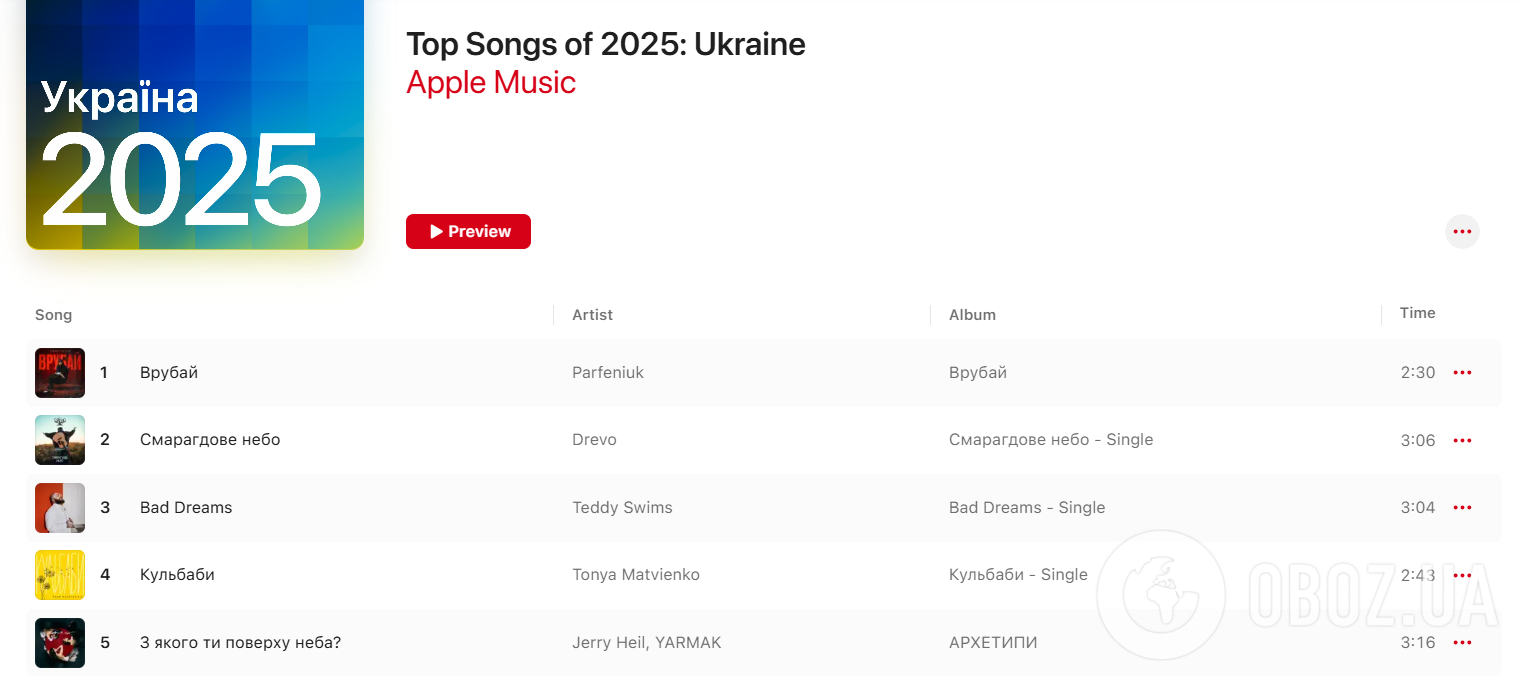The image size is (1519, 676).
Task: Click the "Врубай" album artwork
Action: point(60,372)
